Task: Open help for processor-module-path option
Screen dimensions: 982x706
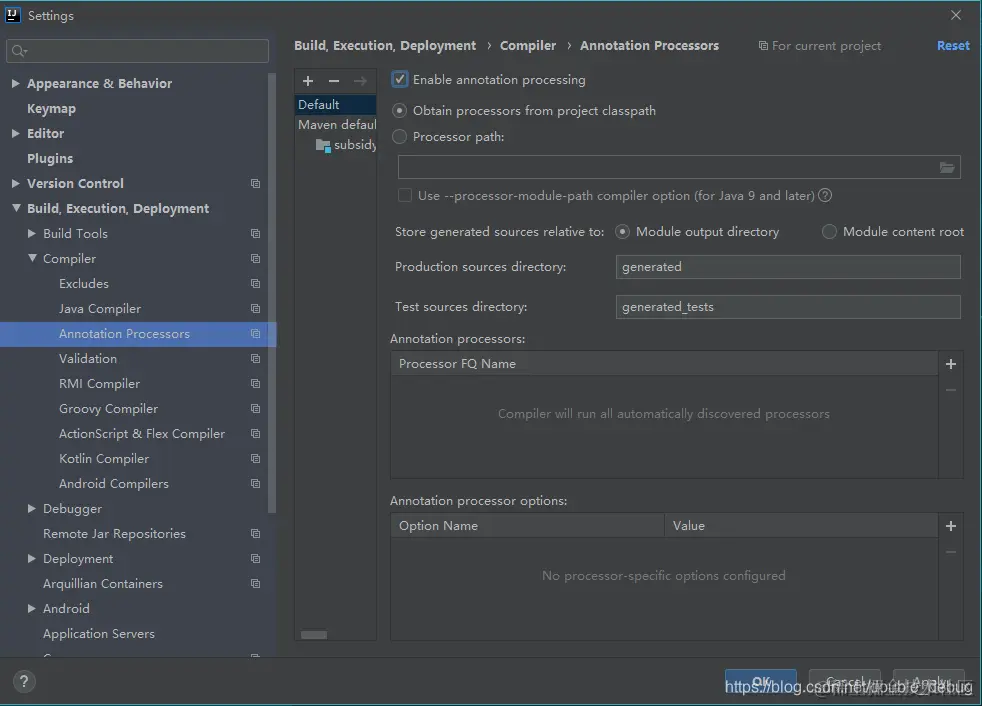Action: (825, 195)
